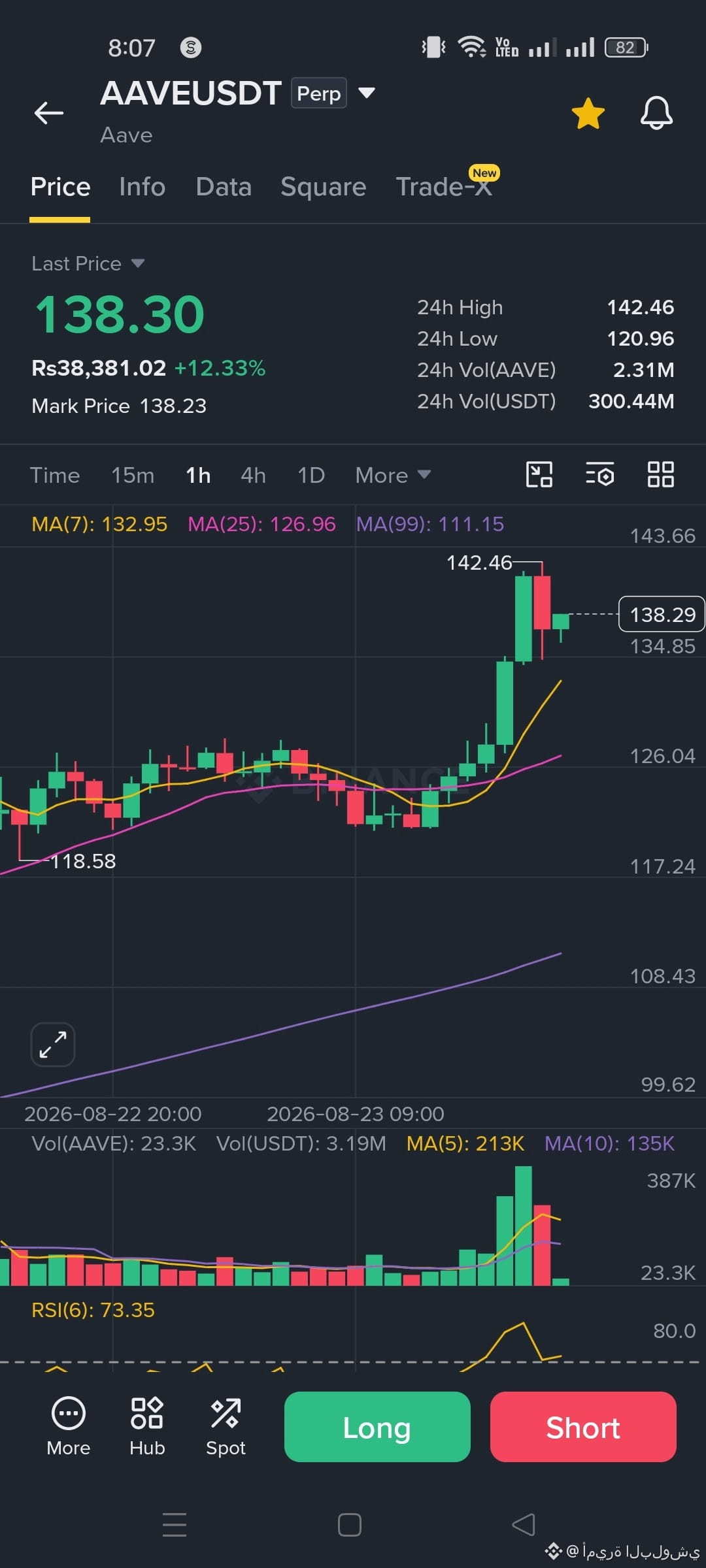Viewport: 706px width, 1568px height.
Task: Open the Data tab
Action: 224,187
